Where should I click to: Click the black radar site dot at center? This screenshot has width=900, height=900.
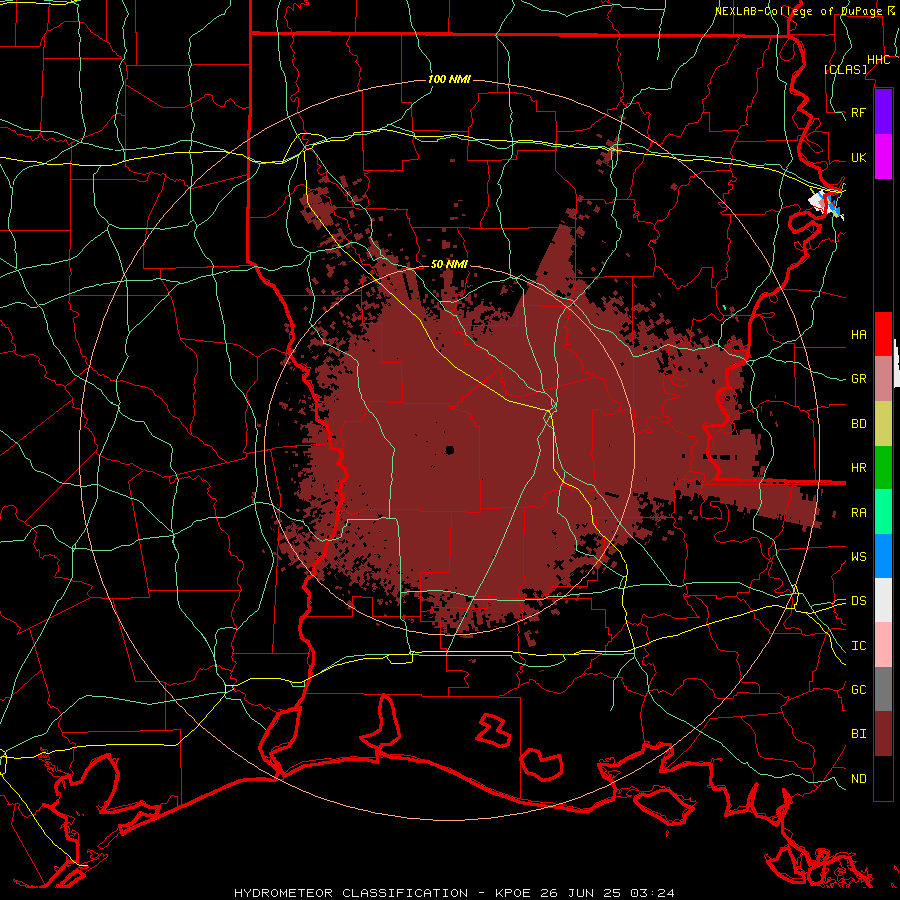[449, 450]
